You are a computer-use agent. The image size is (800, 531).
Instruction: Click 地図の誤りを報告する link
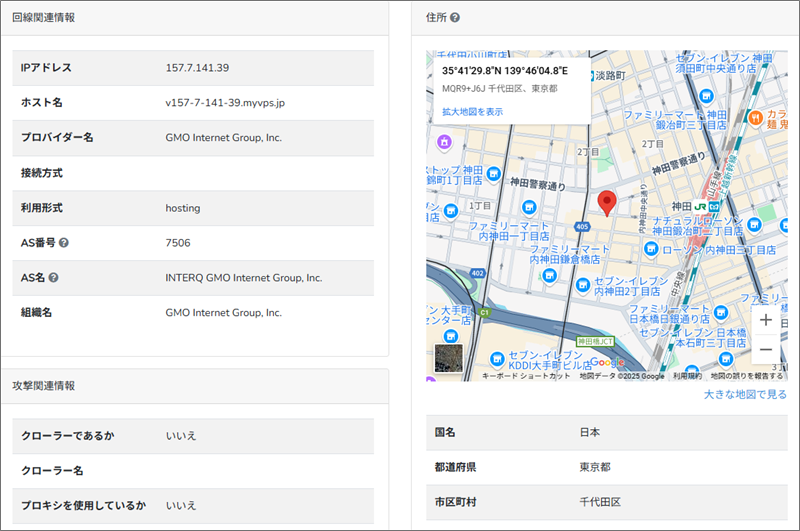coord(746,376)
